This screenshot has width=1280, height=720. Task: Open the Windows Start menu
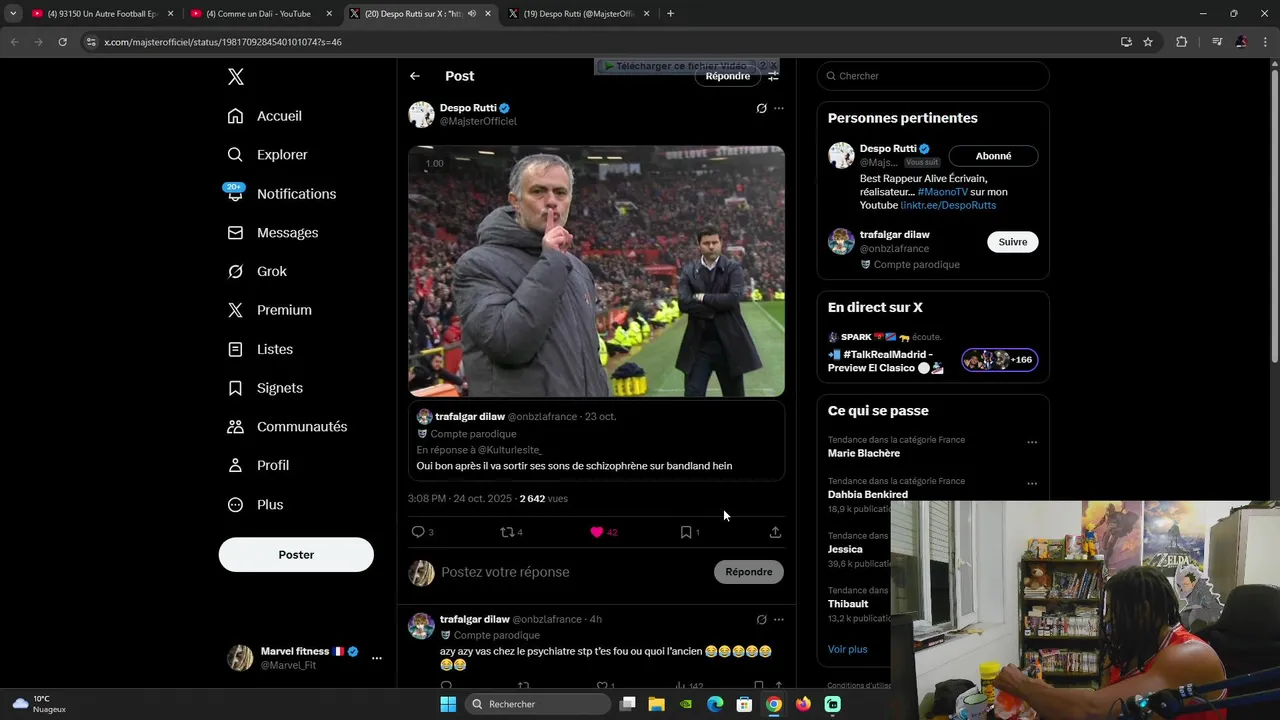(448, 704)
